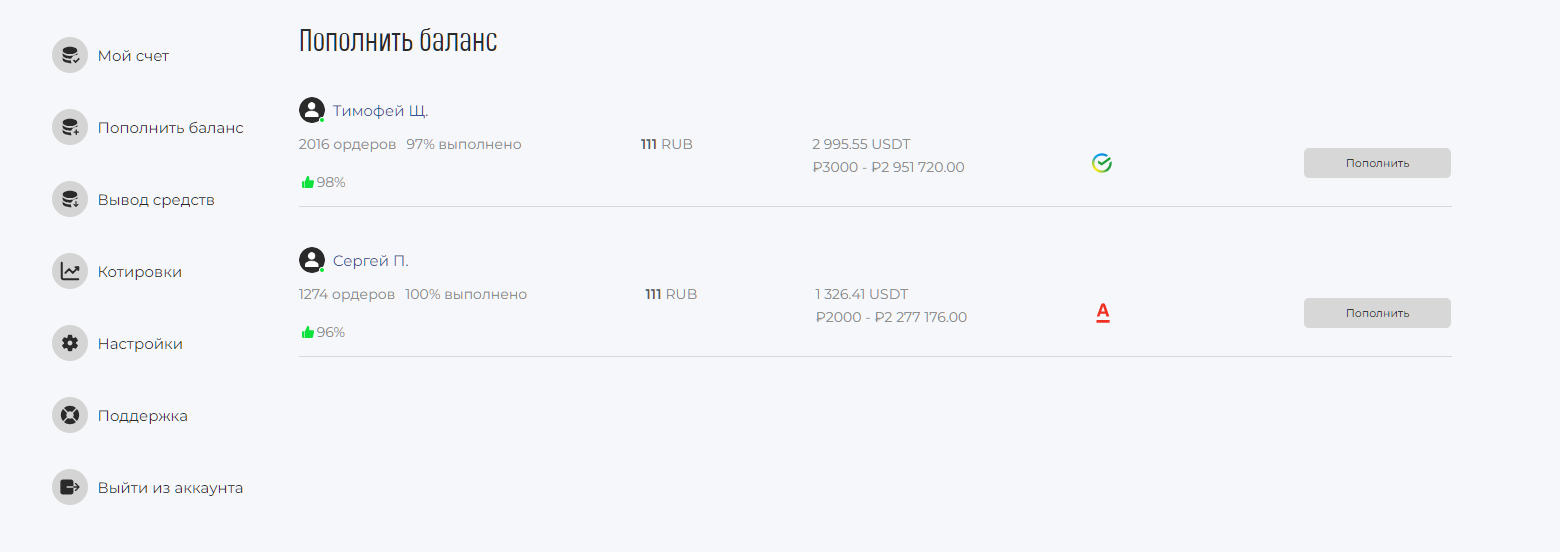The height and width of the screenshot is (552, 1560).
Task: Go to Котировки in the sidebar
Action: [x=139, y=272]
